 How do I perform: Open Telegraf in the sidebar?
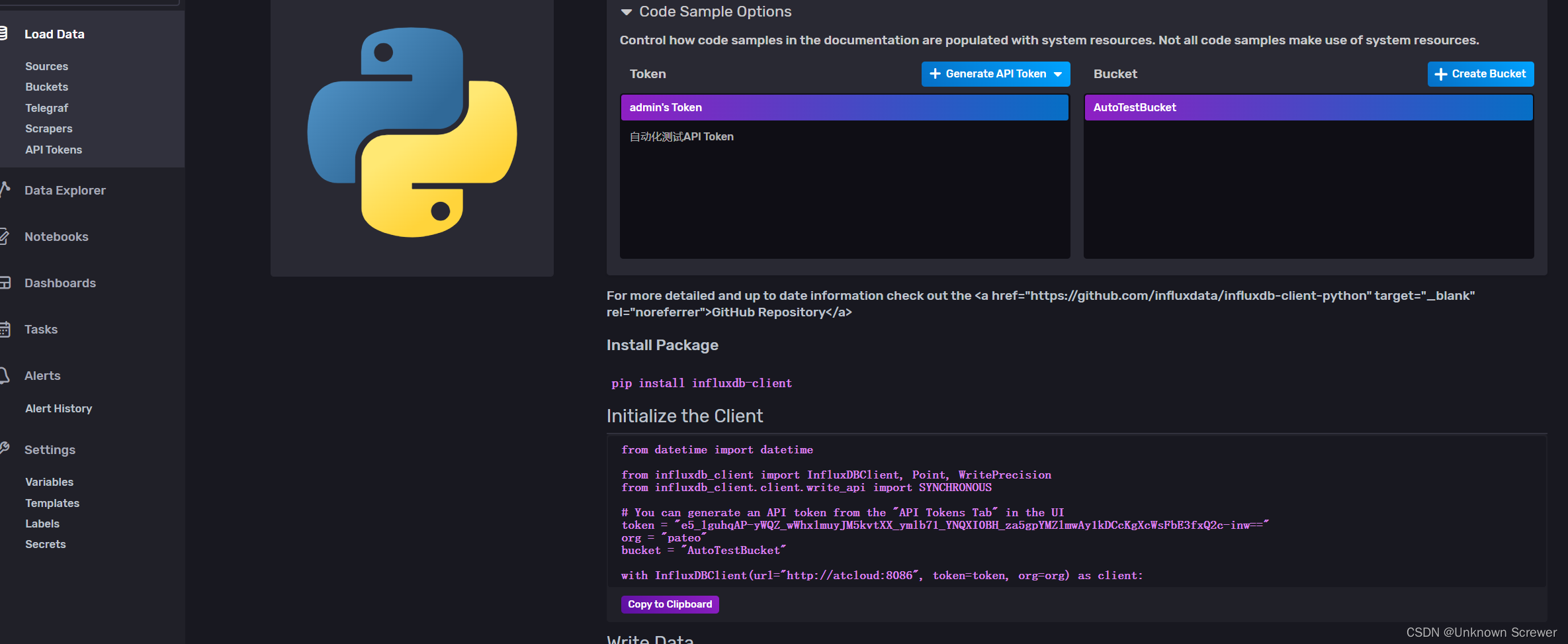(x=47, y=108)
